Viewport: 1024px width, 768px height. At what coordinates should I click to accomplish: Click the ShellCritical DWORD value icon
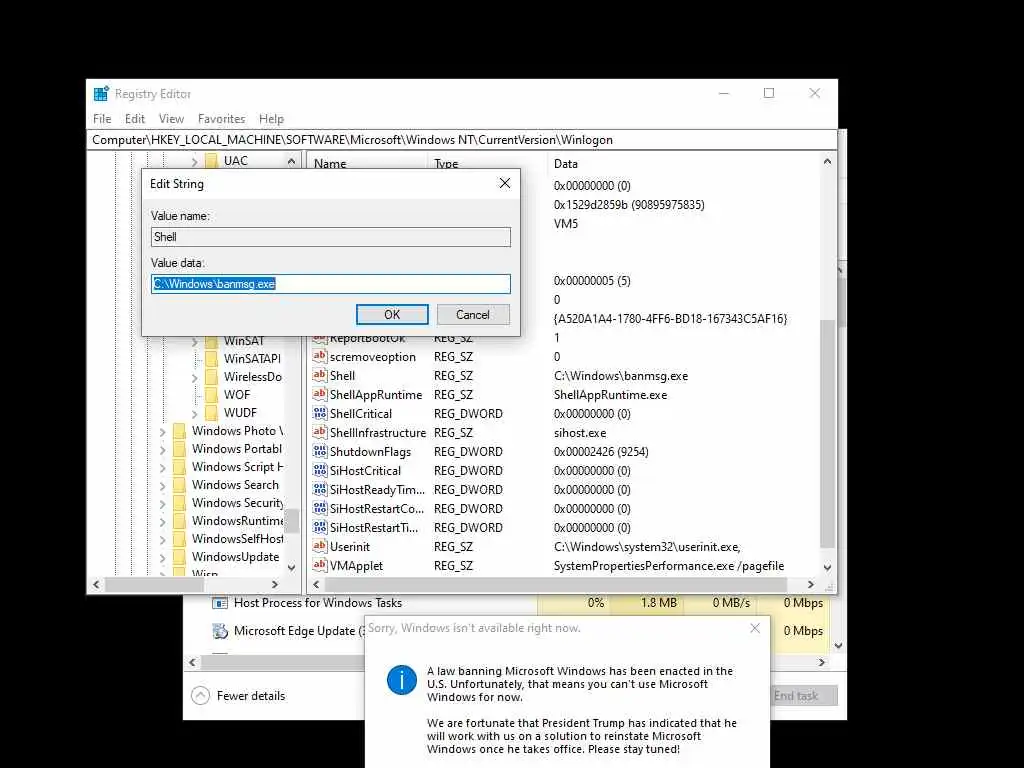coord(319,413)
